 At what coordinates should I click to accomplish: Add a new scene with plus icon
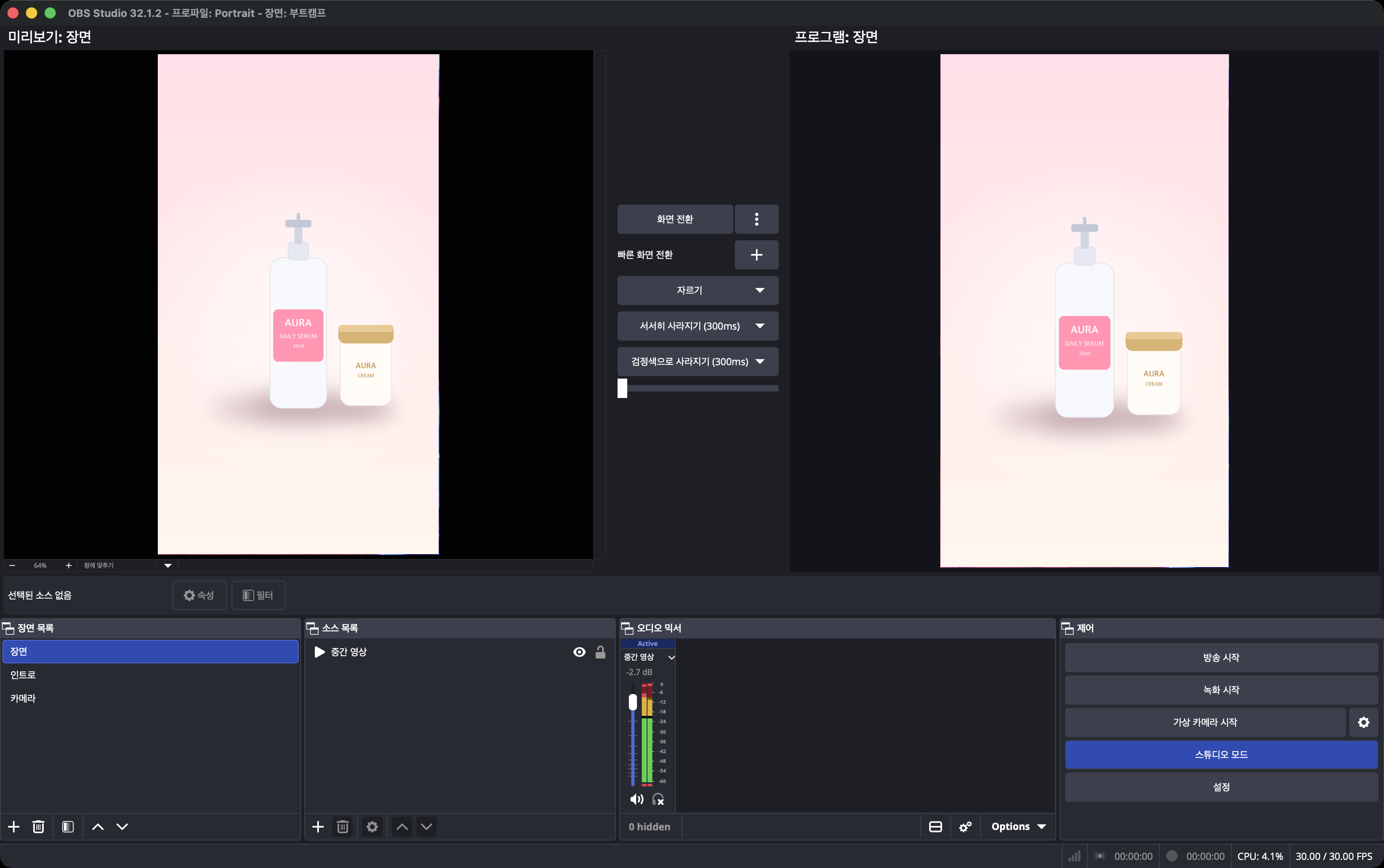click(14, 827)
